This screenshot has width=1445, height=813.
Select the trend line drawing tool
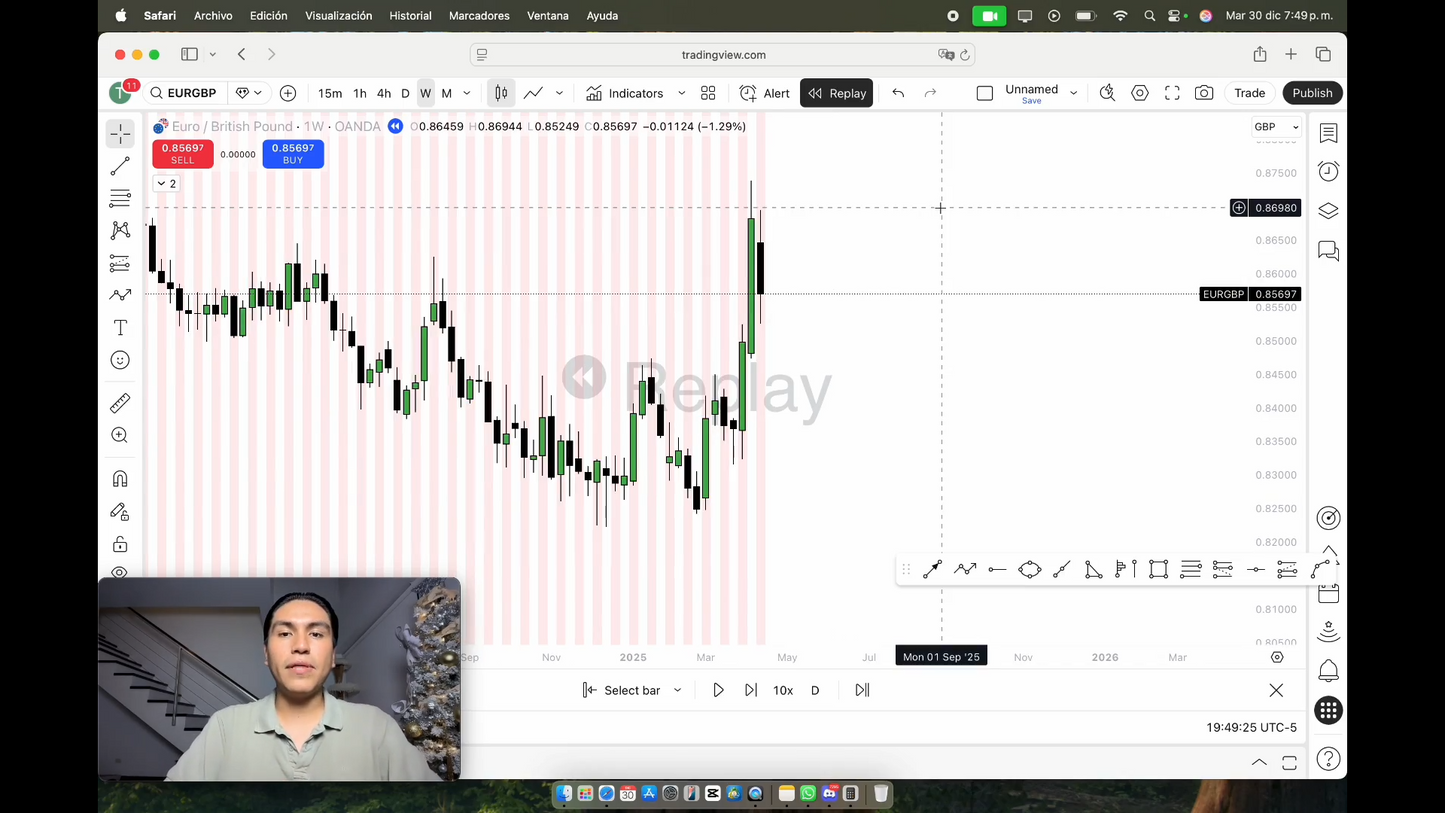point(120,166)
